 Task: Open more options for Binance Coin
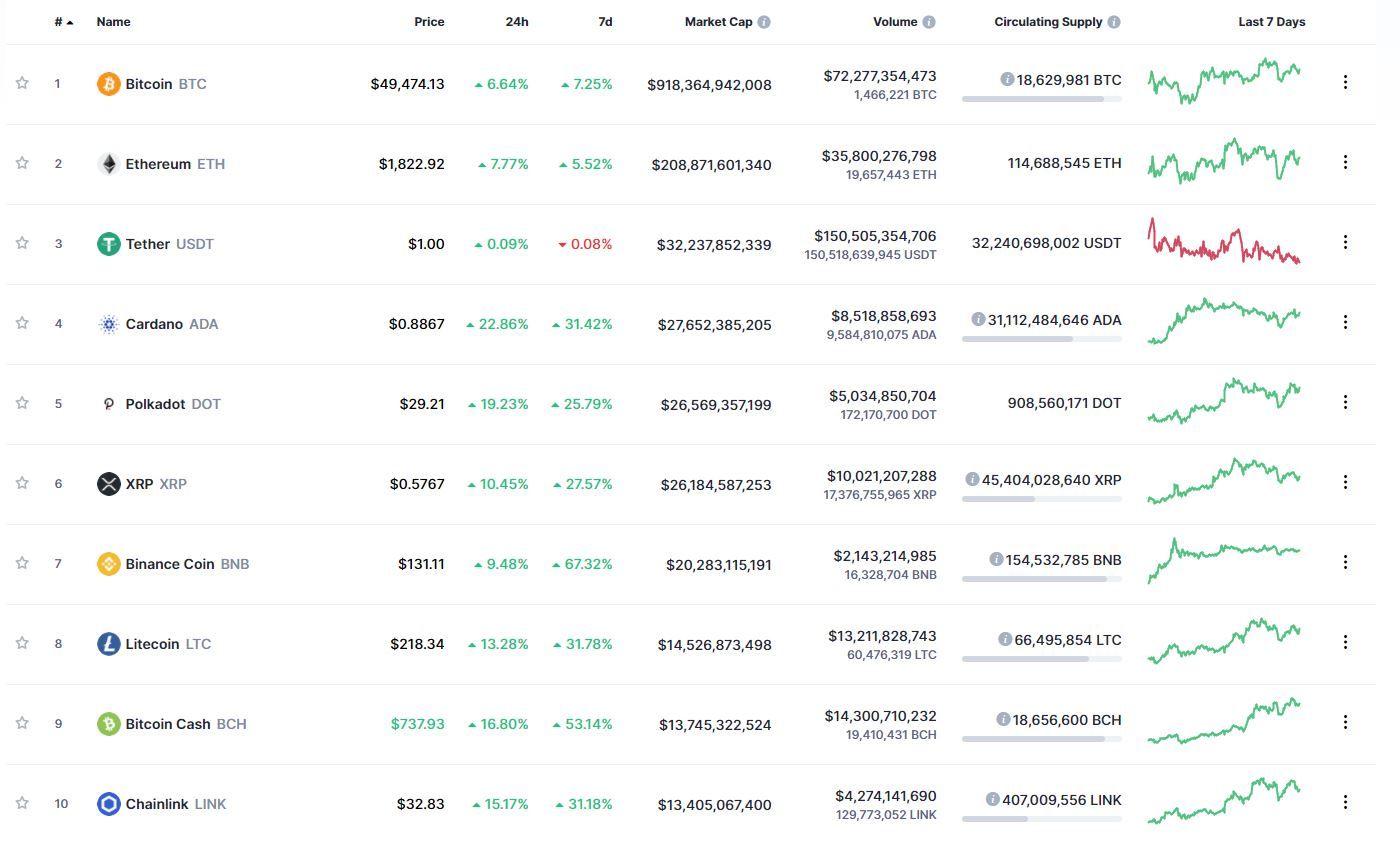(1345, 562)
